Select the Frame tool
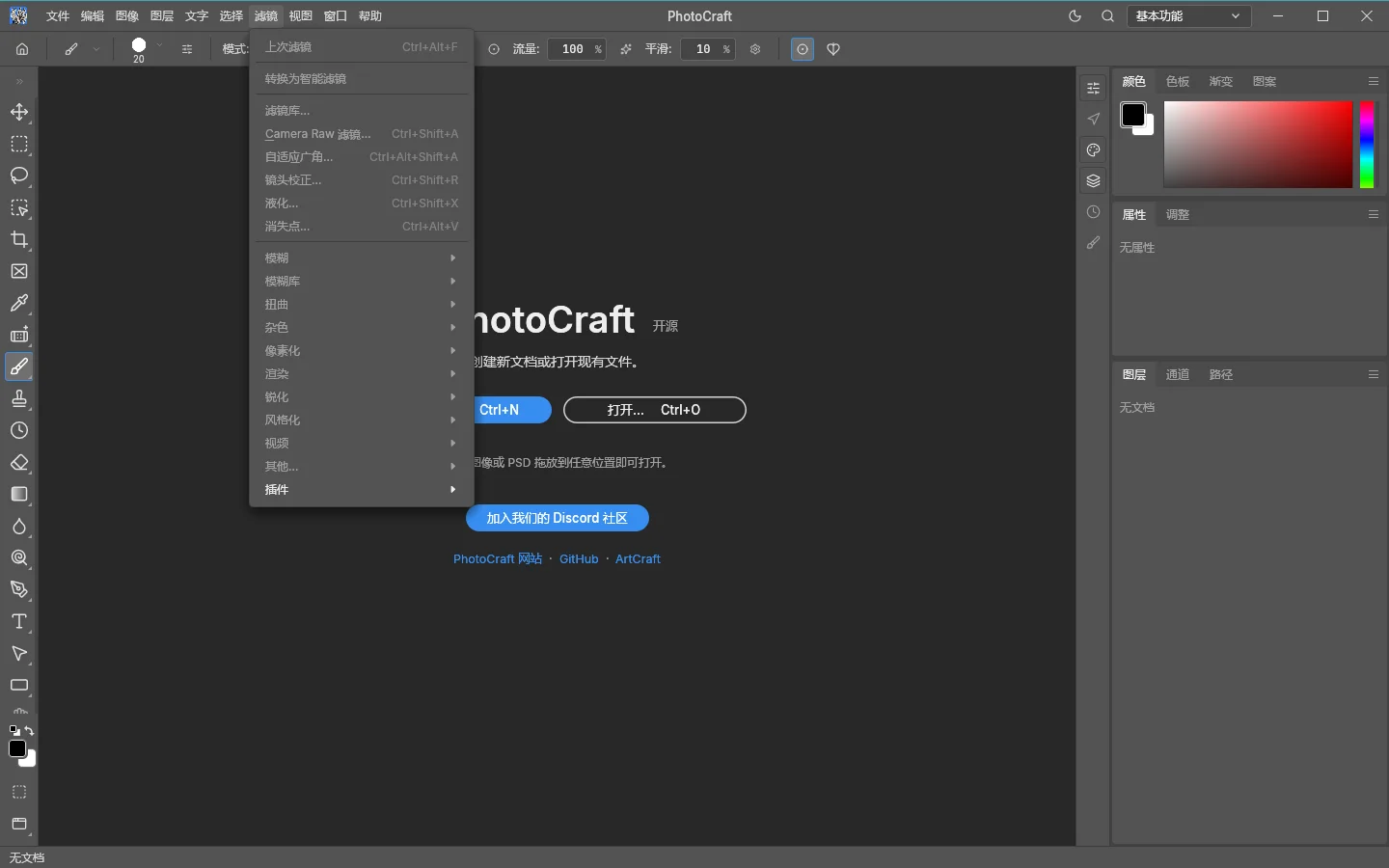 point(18,271)
